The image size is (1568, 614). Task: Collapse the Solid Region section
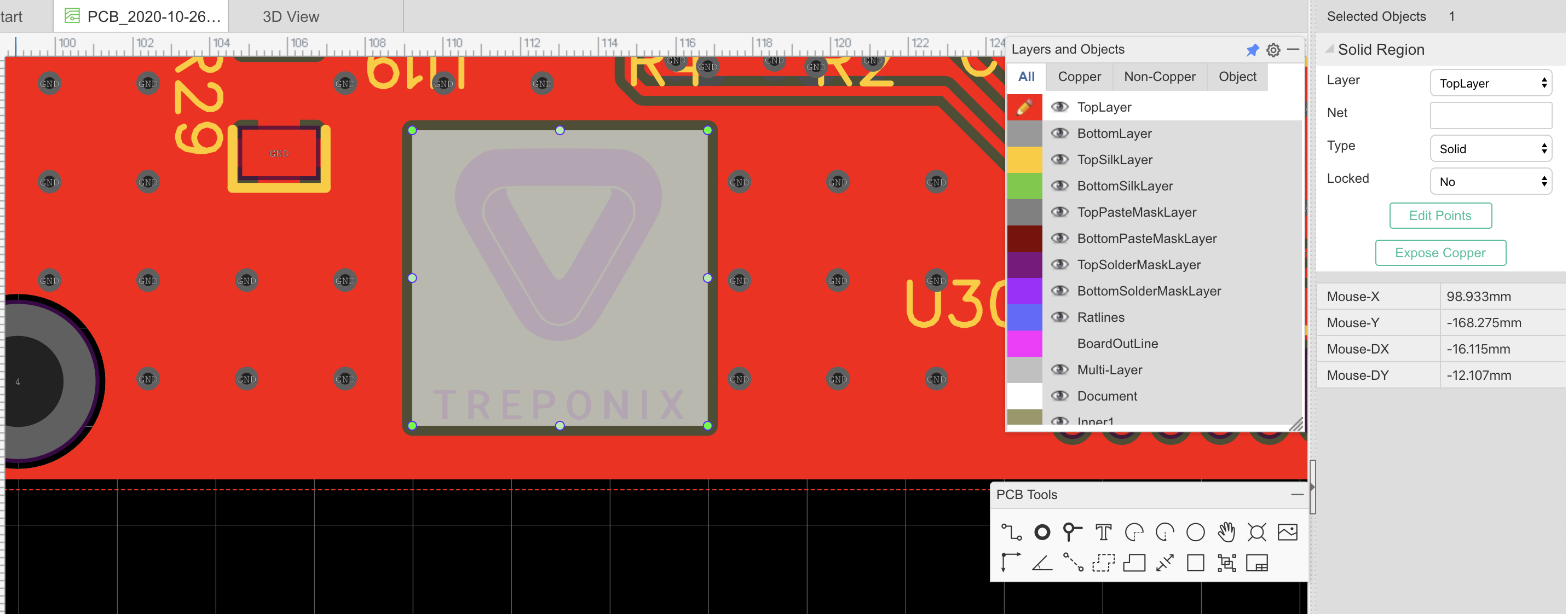(x=1329, y=49)
